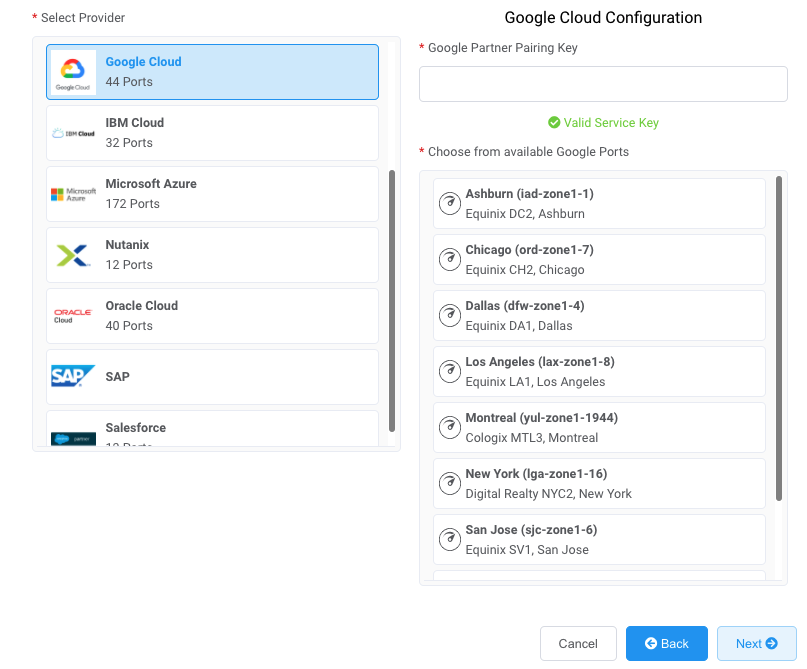Click the provider list scrollbar

[392, 301]
